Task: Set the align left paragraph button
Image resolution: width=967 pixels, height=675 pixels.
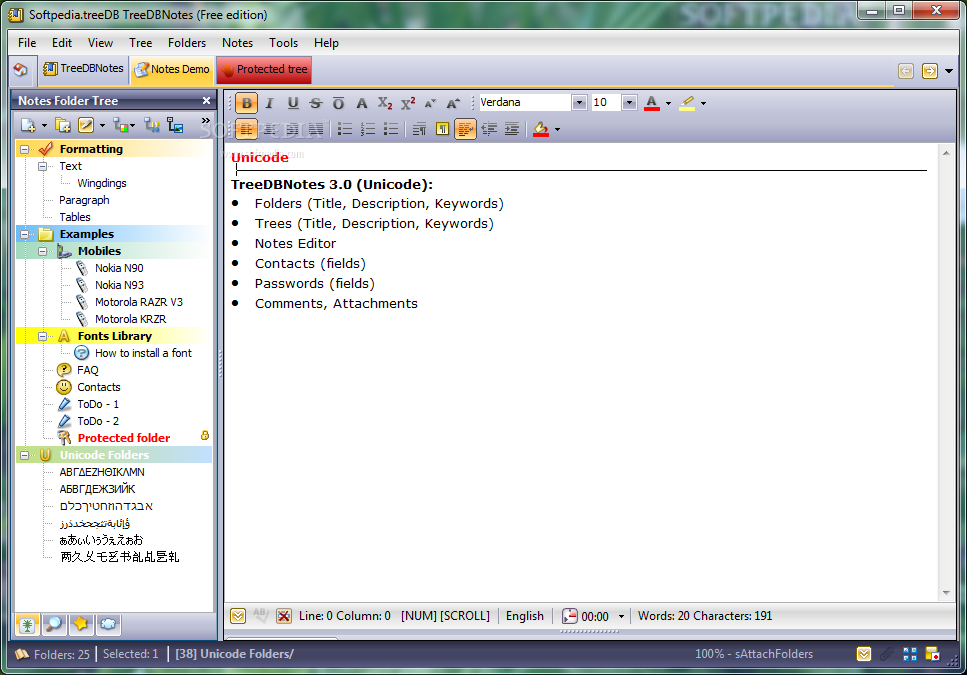Action: click(247, 129)
